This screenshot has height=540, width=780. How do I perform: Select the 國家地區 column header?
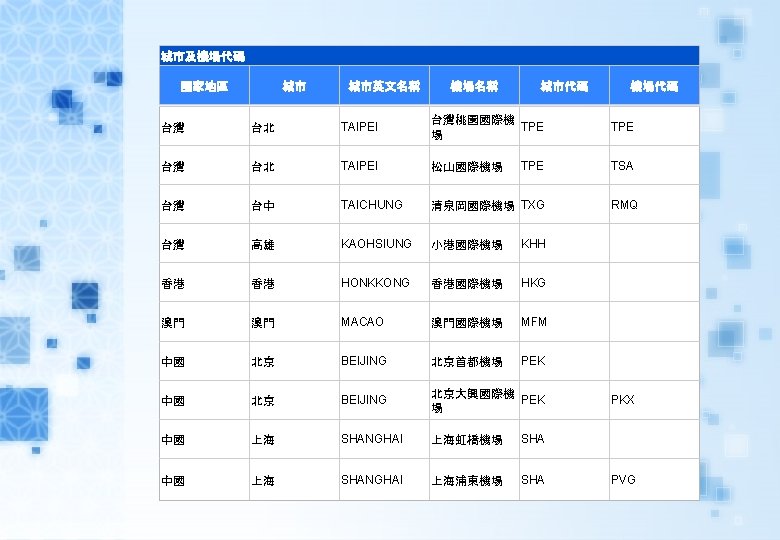204,87
